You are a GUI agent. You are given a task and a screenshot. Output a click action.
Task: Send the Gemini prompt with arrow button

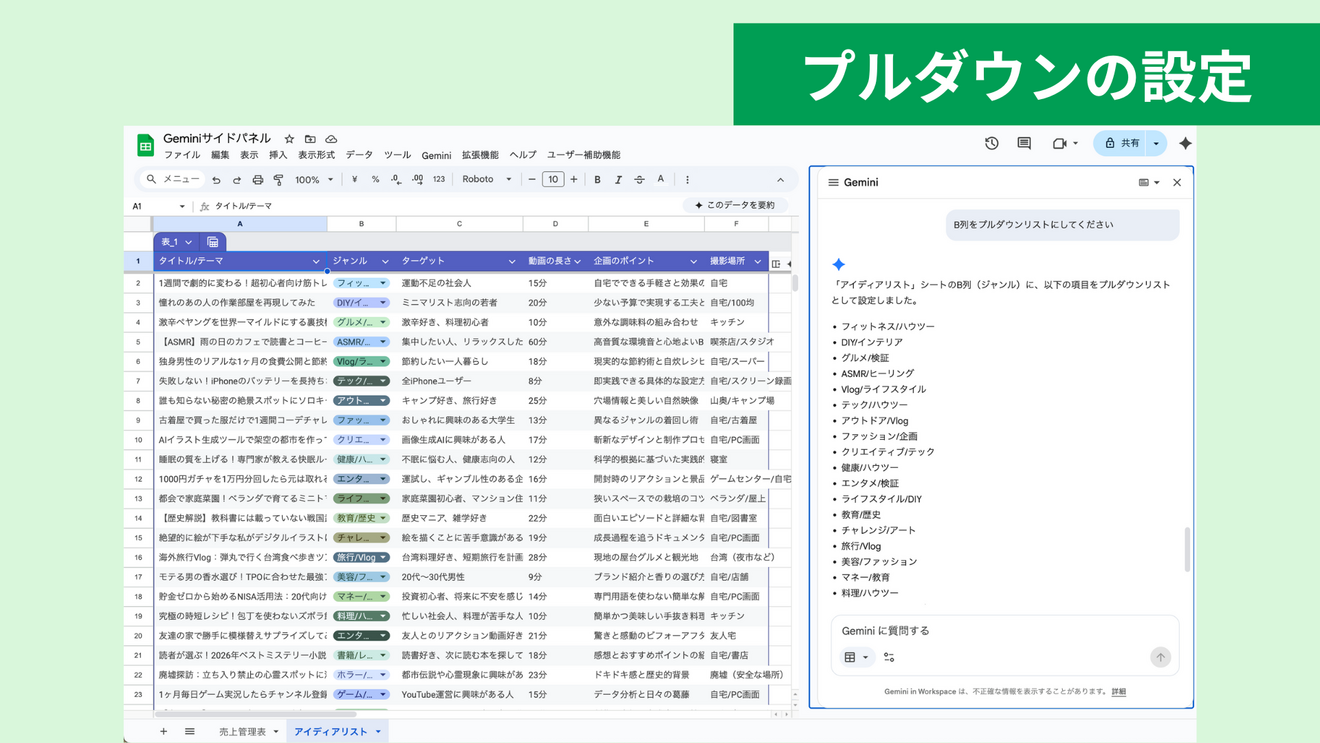(x=1160, y=657)
